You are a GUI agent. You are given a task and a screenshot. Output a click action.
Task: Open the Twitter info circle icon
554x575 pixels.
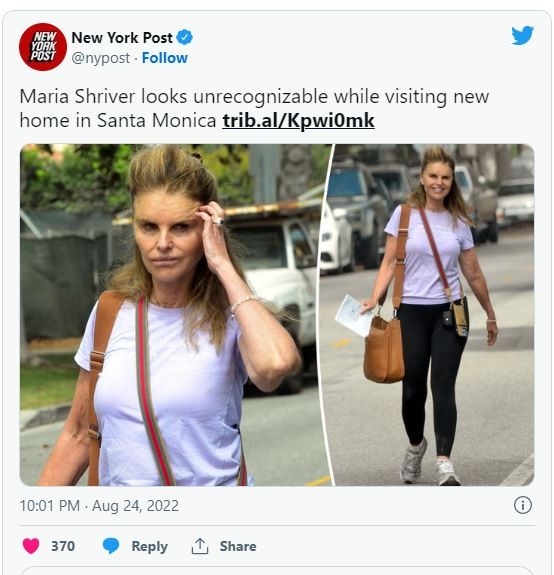click(x=522, y=505)
